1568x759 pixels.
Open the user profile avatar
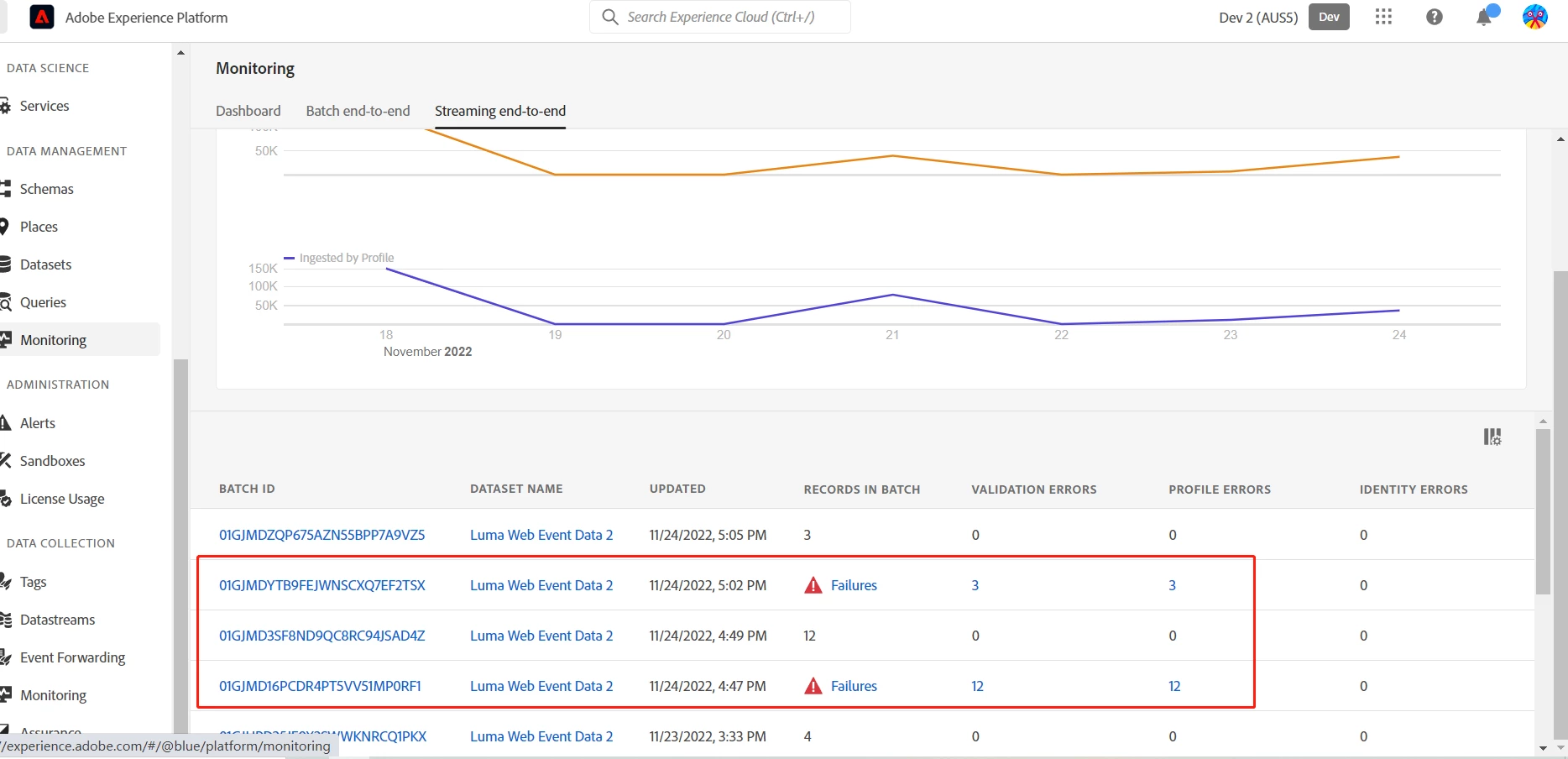pos(1535,17)
